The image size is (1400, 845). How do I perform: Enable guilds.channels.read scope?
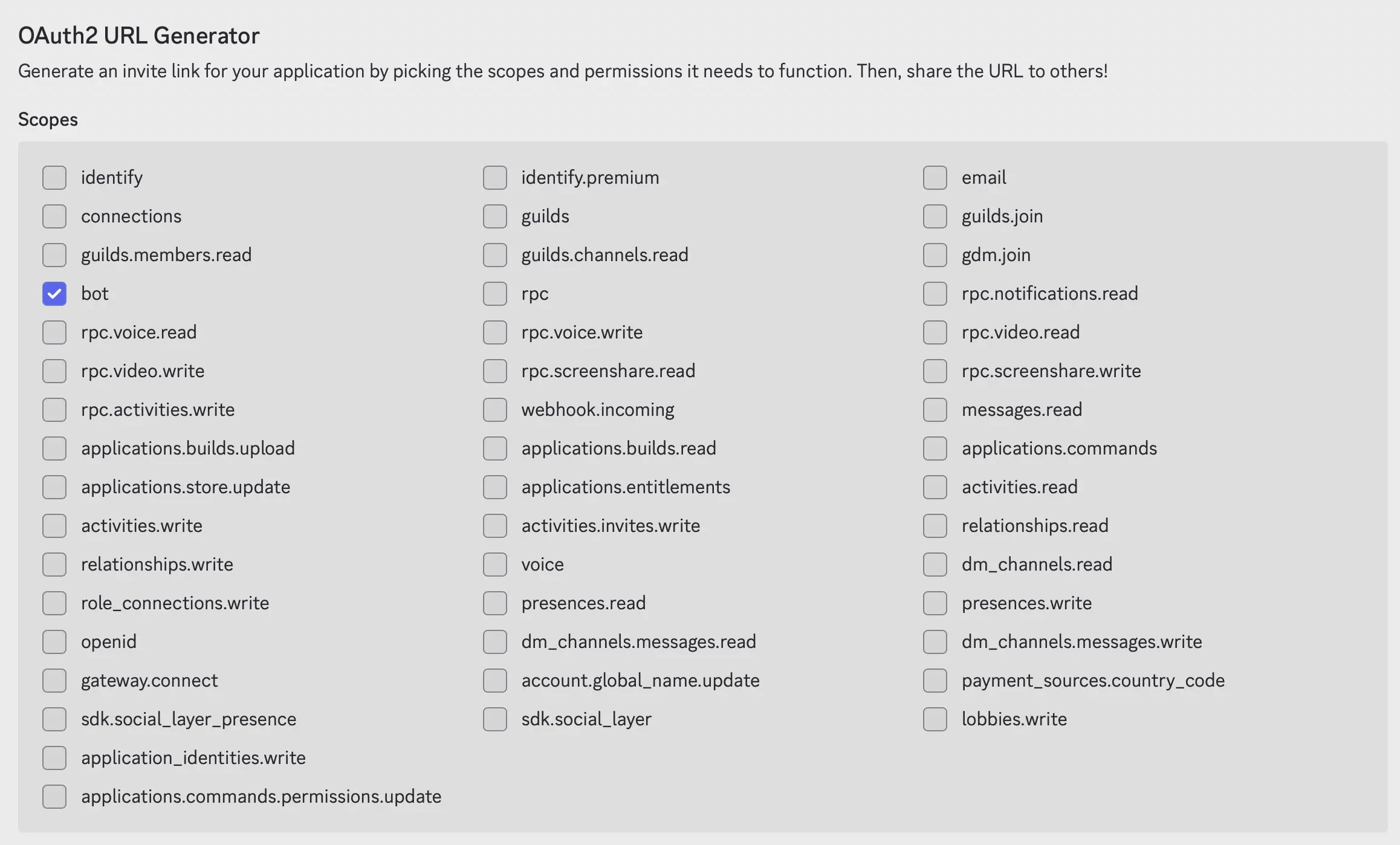pyautogui.click(x=494, y=254)
